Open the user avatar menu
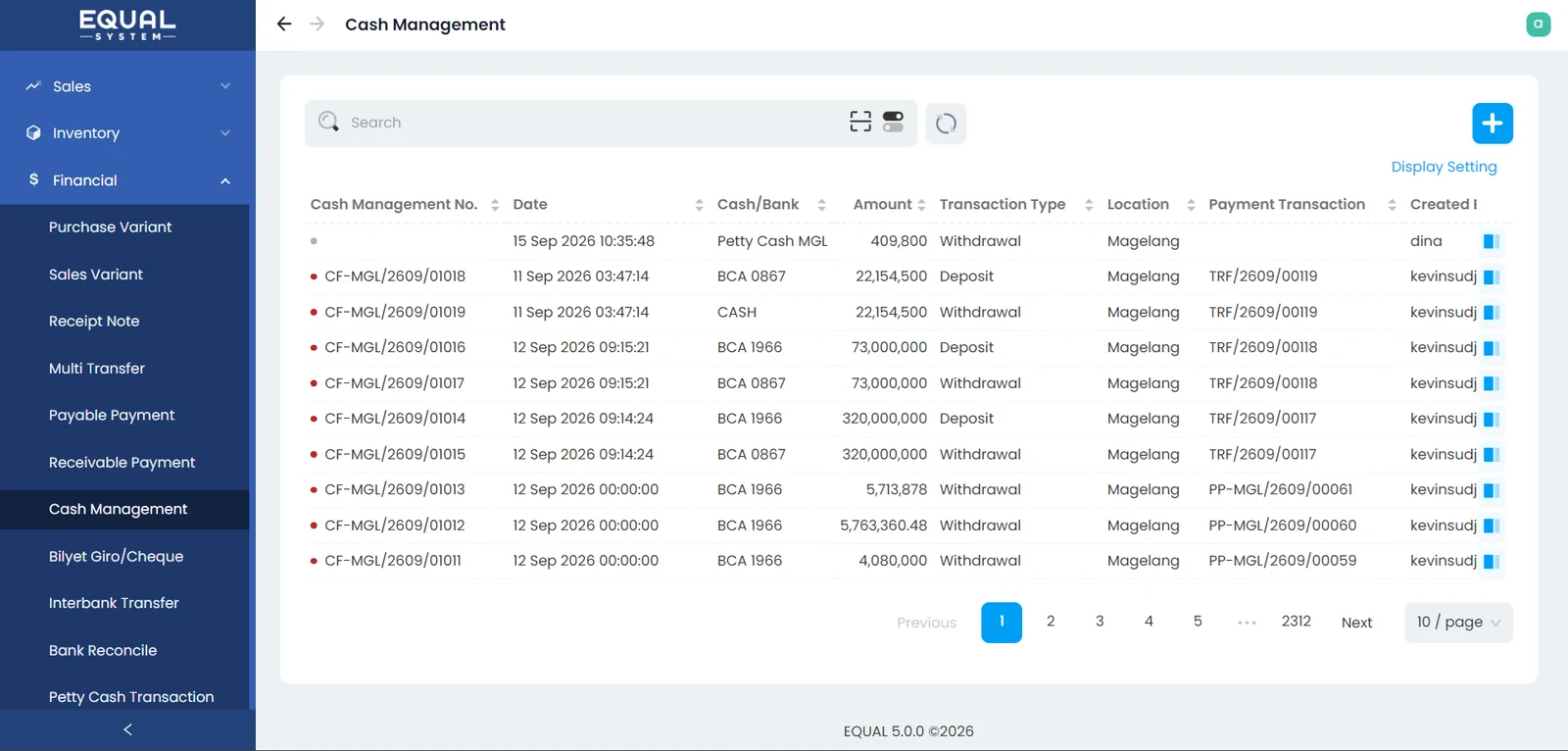This screenshot has width=1568, height=751. pyautogui.click(x=1539, y=24)
